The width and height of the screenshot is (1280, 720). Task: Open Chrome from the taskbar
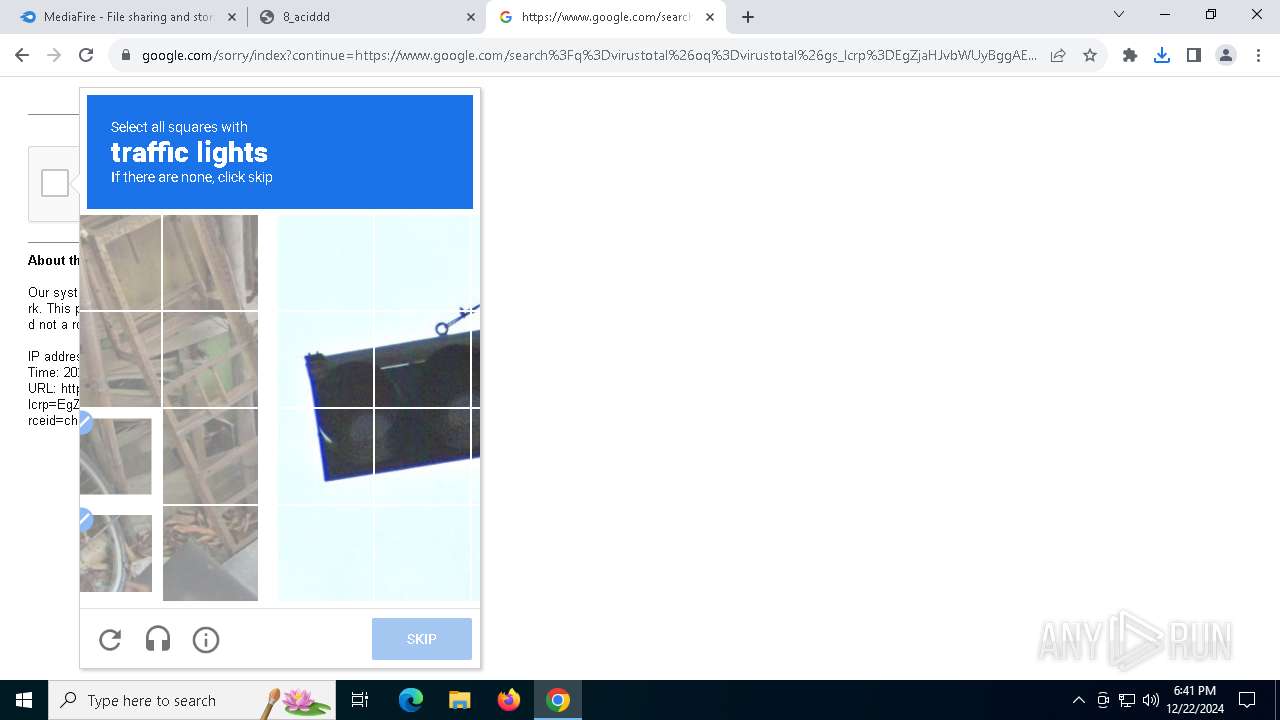click(558, 700)
